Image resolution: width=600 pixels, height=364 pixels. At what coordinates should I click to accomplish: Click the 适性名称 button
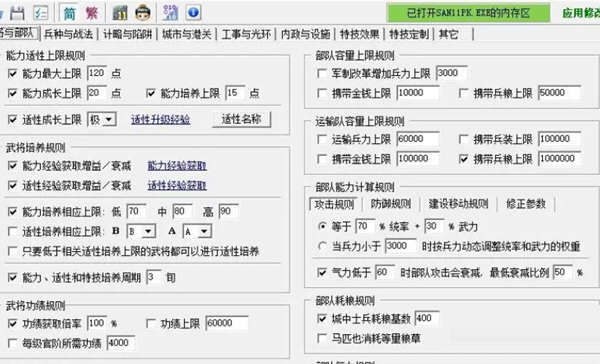[x=241, y=119]
